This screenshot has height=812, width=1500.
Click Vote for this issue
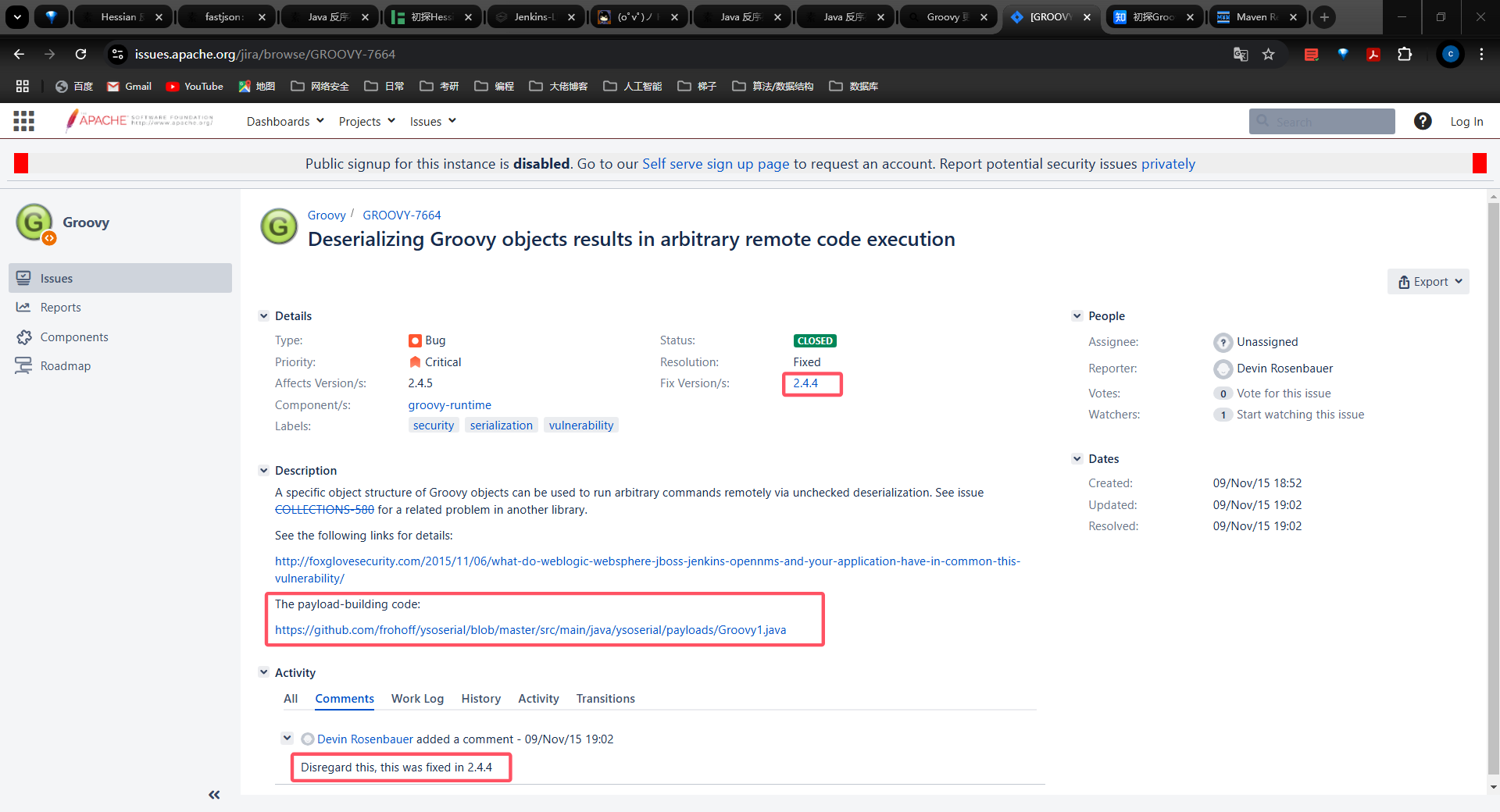click(1284, 394)
